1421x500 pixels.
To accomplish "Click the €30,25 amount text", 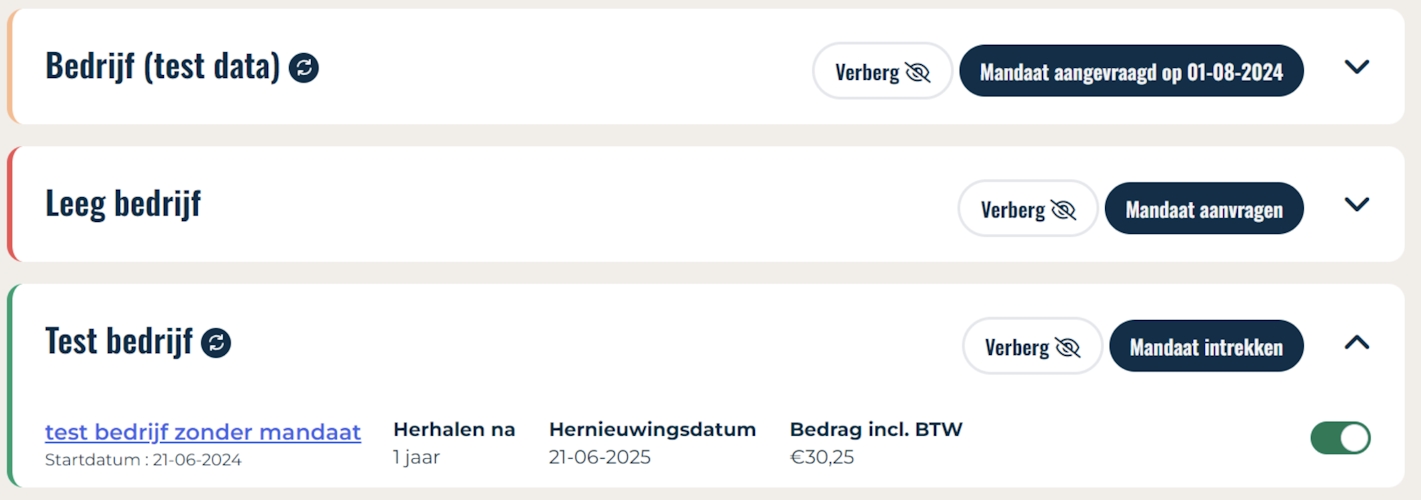I will pos(822,458).
